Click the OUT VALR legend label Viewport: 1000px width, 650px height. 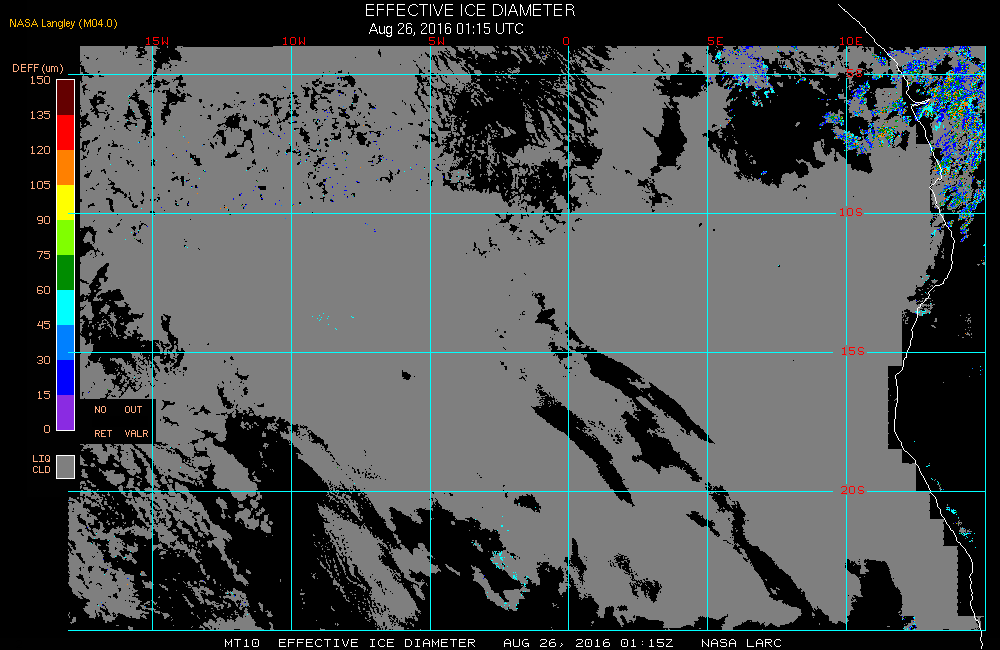pos(136,422)
